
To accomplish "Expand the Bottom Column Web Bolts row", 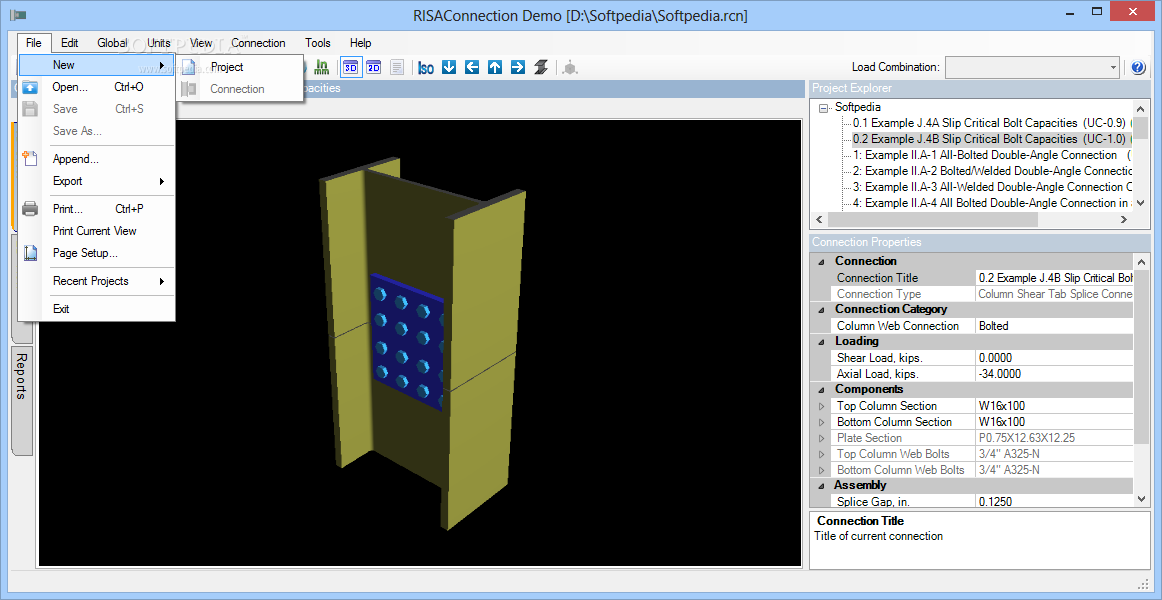I will pyautogui.click(x=820, y=470).
